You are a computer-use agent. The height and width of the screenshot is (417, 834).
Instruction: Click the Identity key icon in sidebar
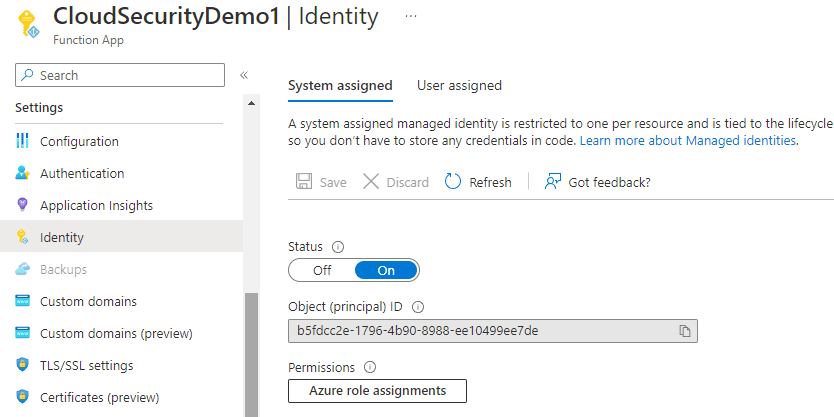pyautogui.click(x=22, y=237)
